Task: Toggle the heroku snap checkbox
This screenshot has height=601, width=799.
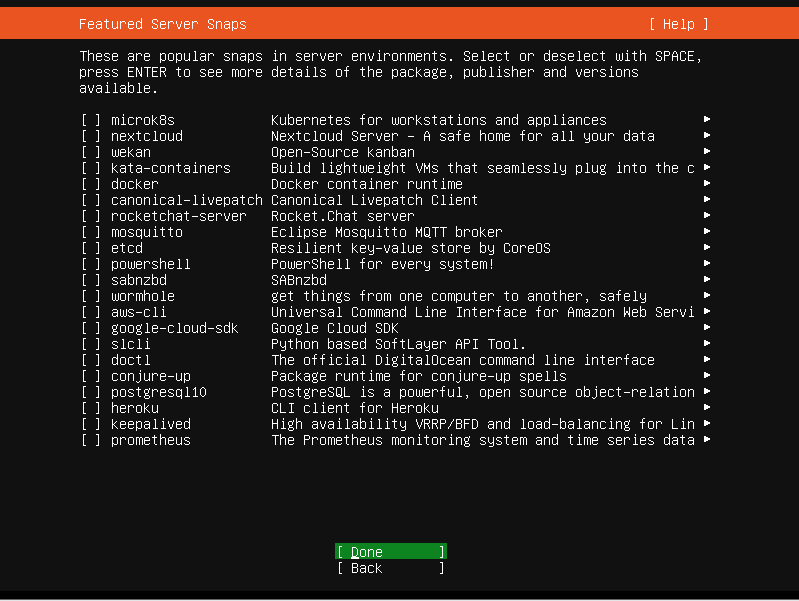Action: [91, 408]
